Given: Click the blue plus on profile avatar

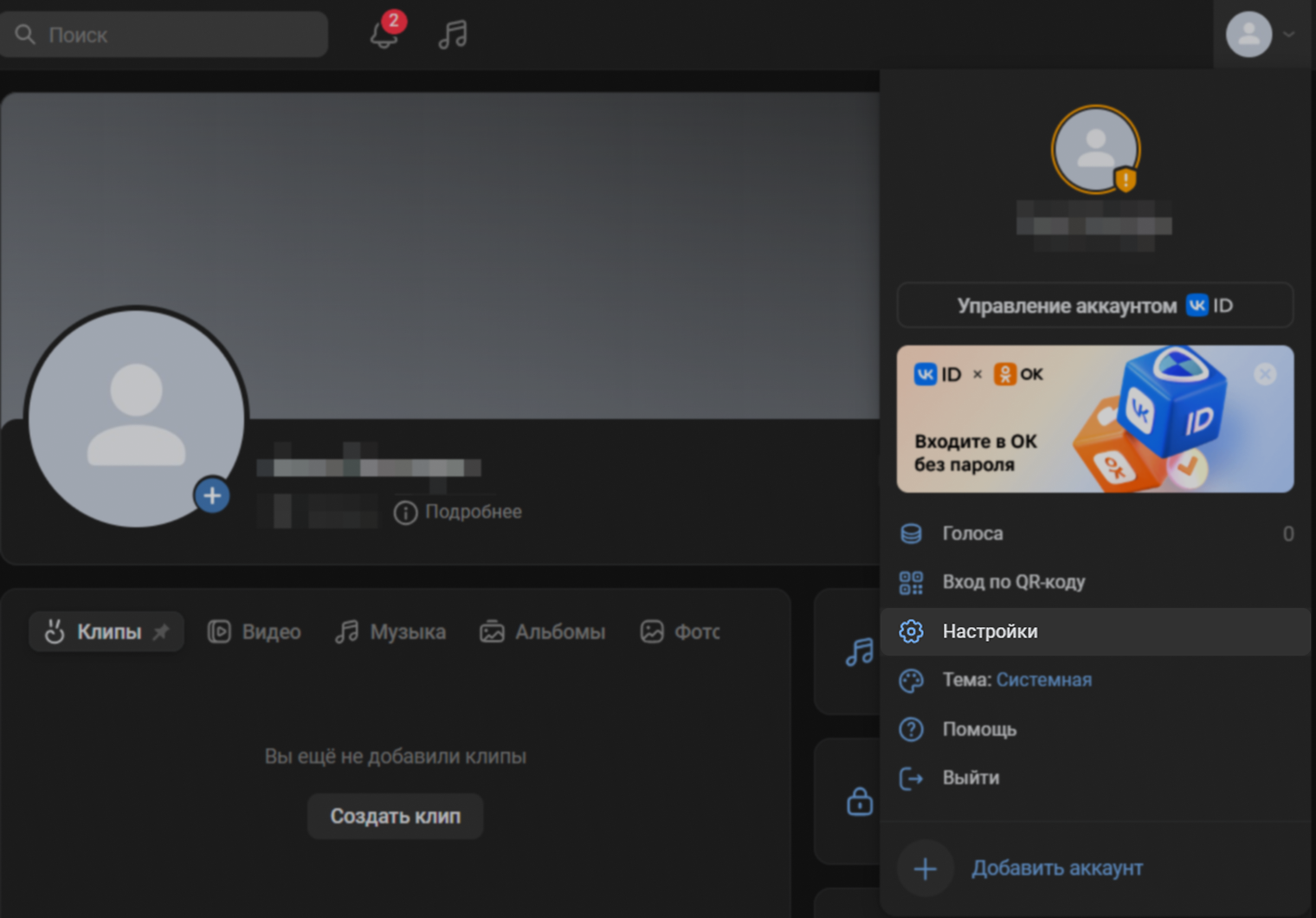Looking at the screenshot, I should (x=212, y=496).
